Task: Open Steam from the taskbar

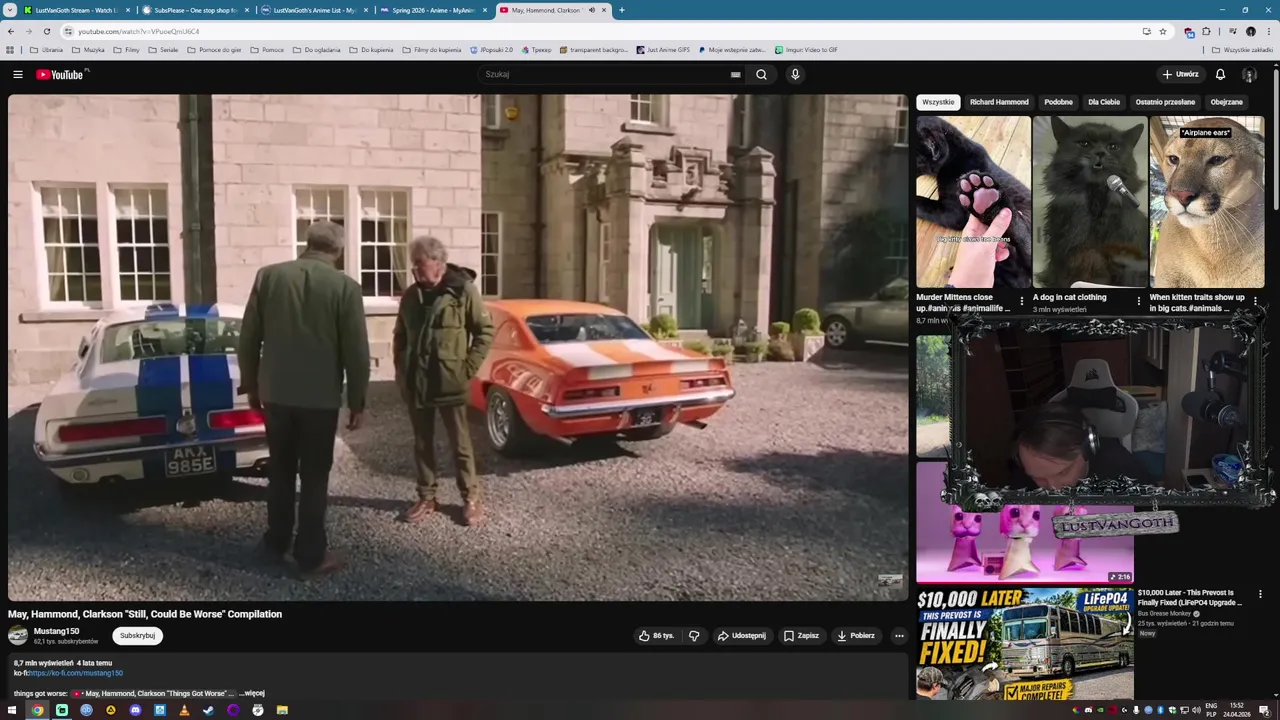Action: [208, 710]
